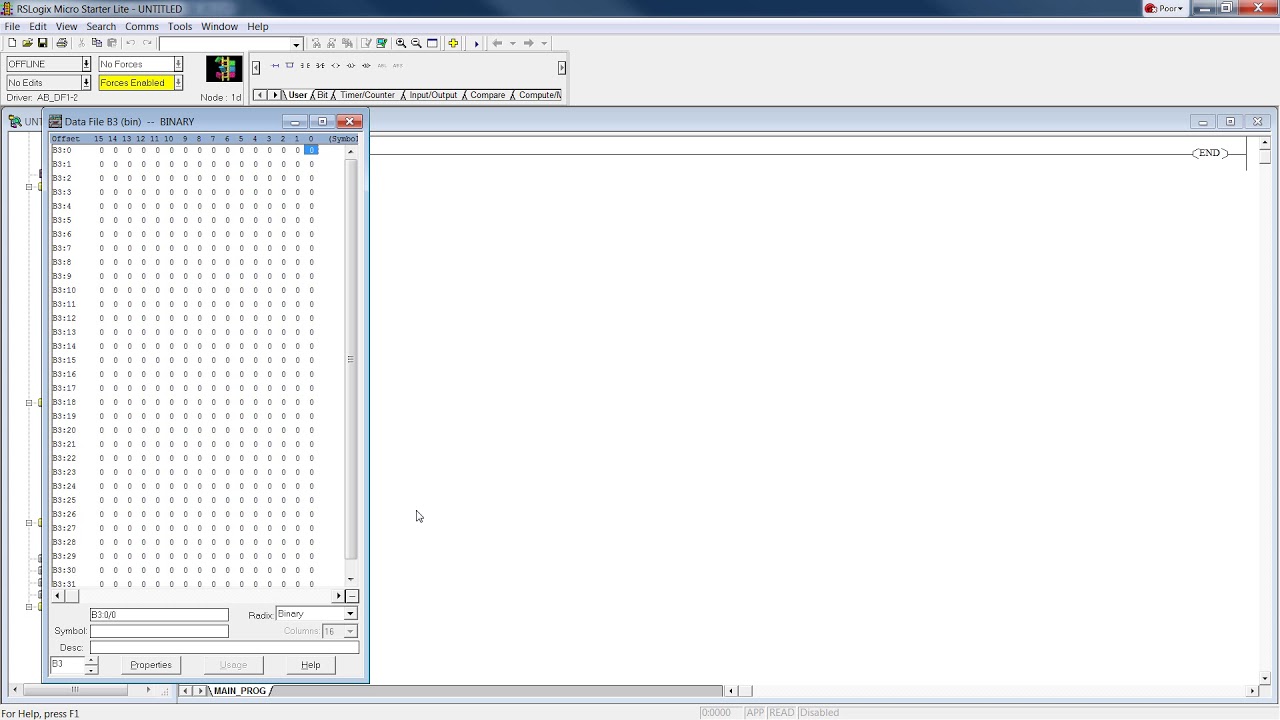Screen dimensions: 1280x720
Task: Click the window view icon after zoom out
Action: pyautogui.click(x=432, y=43)
